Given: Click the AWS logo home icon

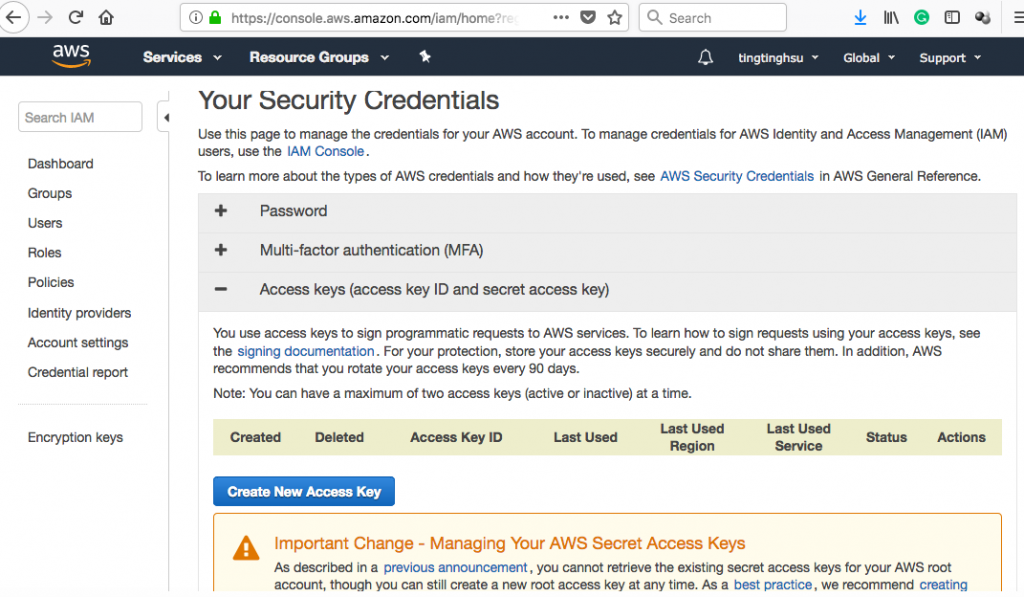Looking at the screenshot, I should pos(71,57).
